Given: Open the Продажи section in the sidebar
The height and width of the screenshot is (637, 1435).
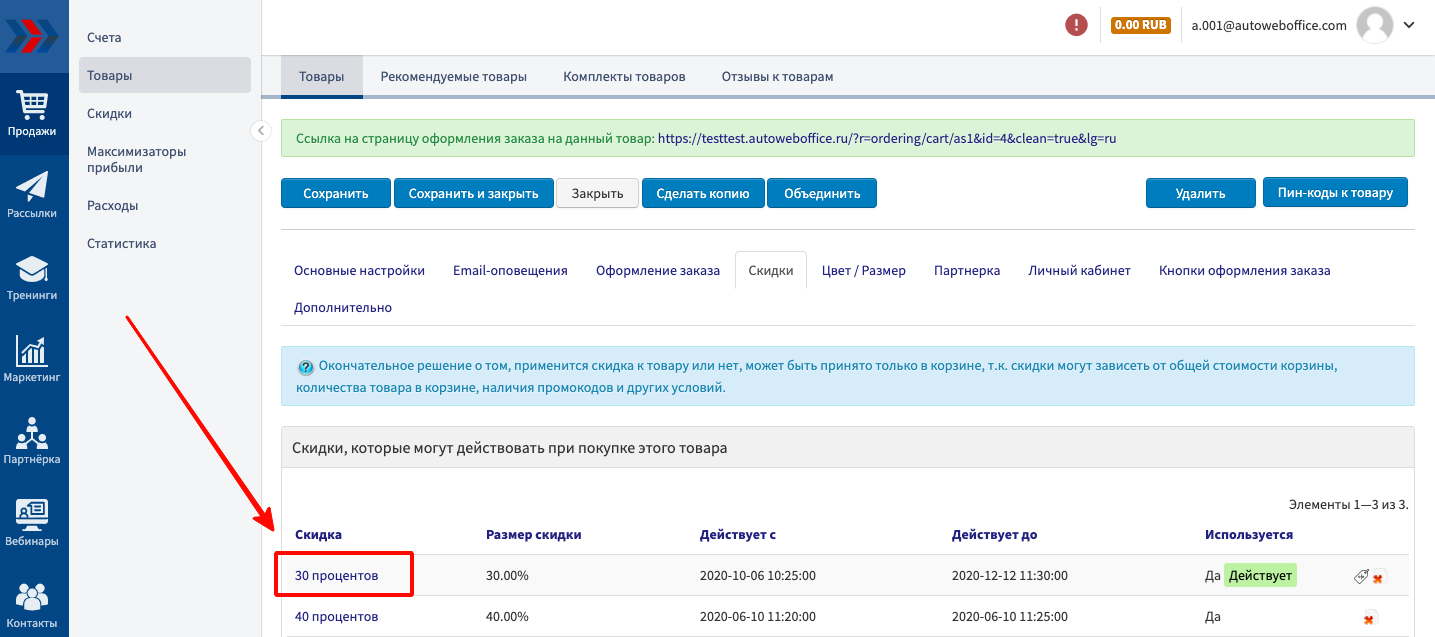Looking at the screenshot, I should click(x=33, y=113).
